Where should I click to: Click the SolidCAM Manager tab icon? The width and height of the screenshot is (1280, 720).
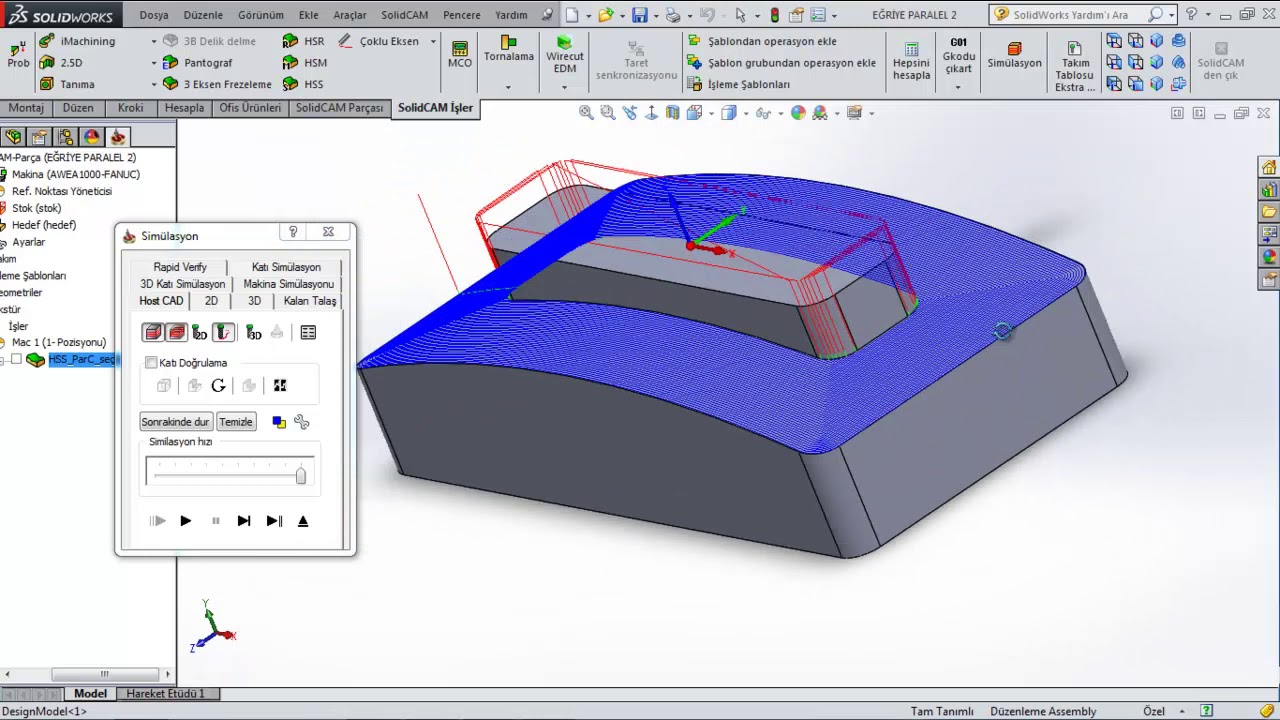pyautogui.click(x=117, y=137)
